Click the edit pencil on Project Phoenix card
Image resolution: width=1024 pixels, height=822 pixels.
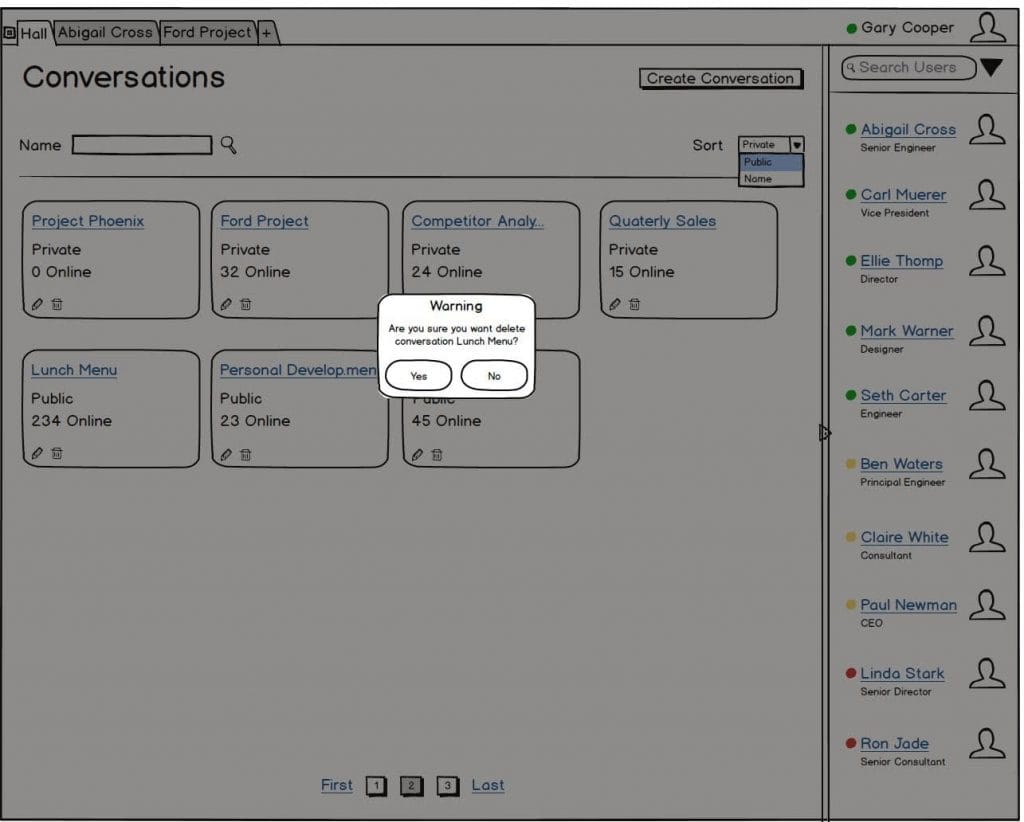(x=37, y=304)
